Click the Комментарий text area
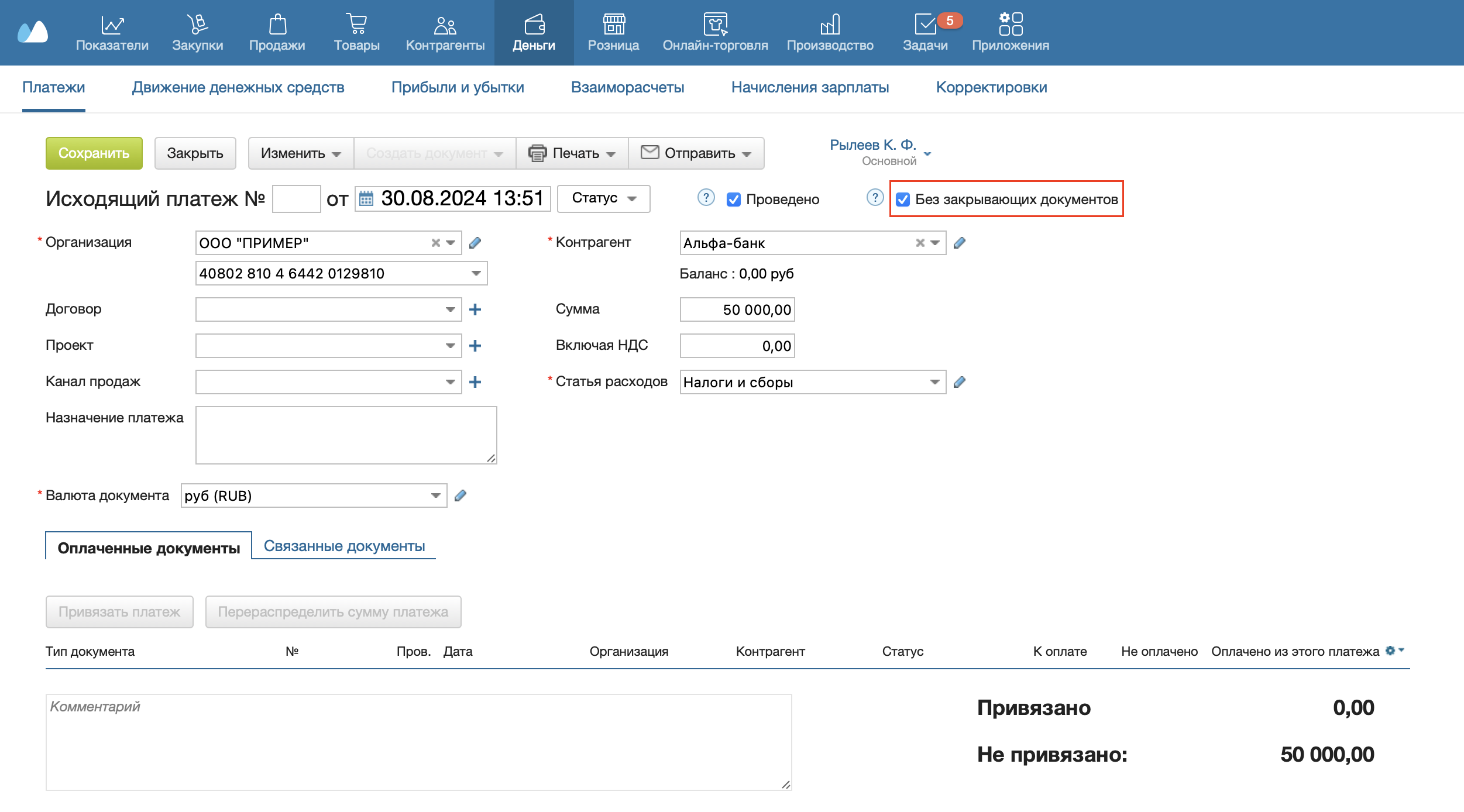 click(419, 742)
